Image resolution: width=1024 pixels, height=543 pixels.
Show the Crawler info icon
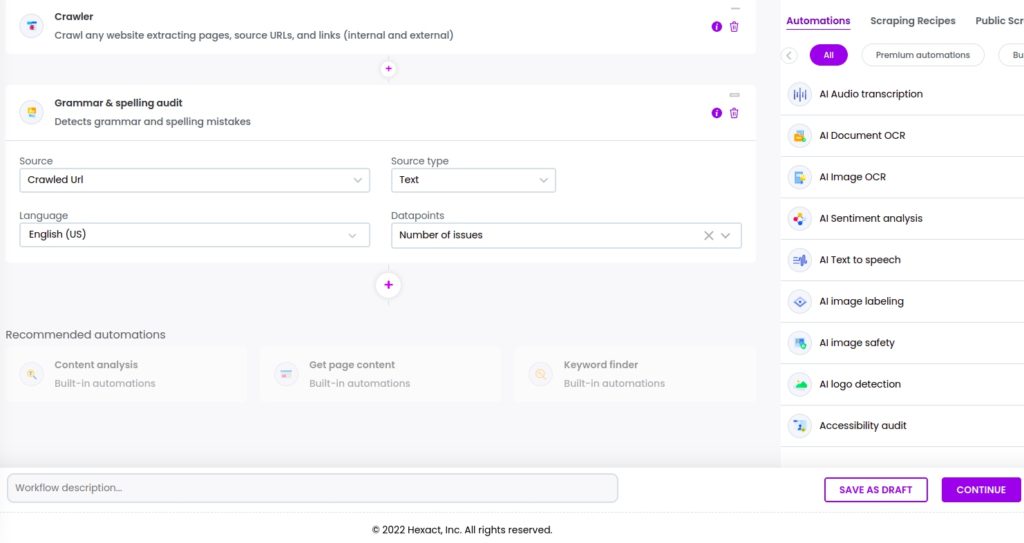[x=716, y=27]
